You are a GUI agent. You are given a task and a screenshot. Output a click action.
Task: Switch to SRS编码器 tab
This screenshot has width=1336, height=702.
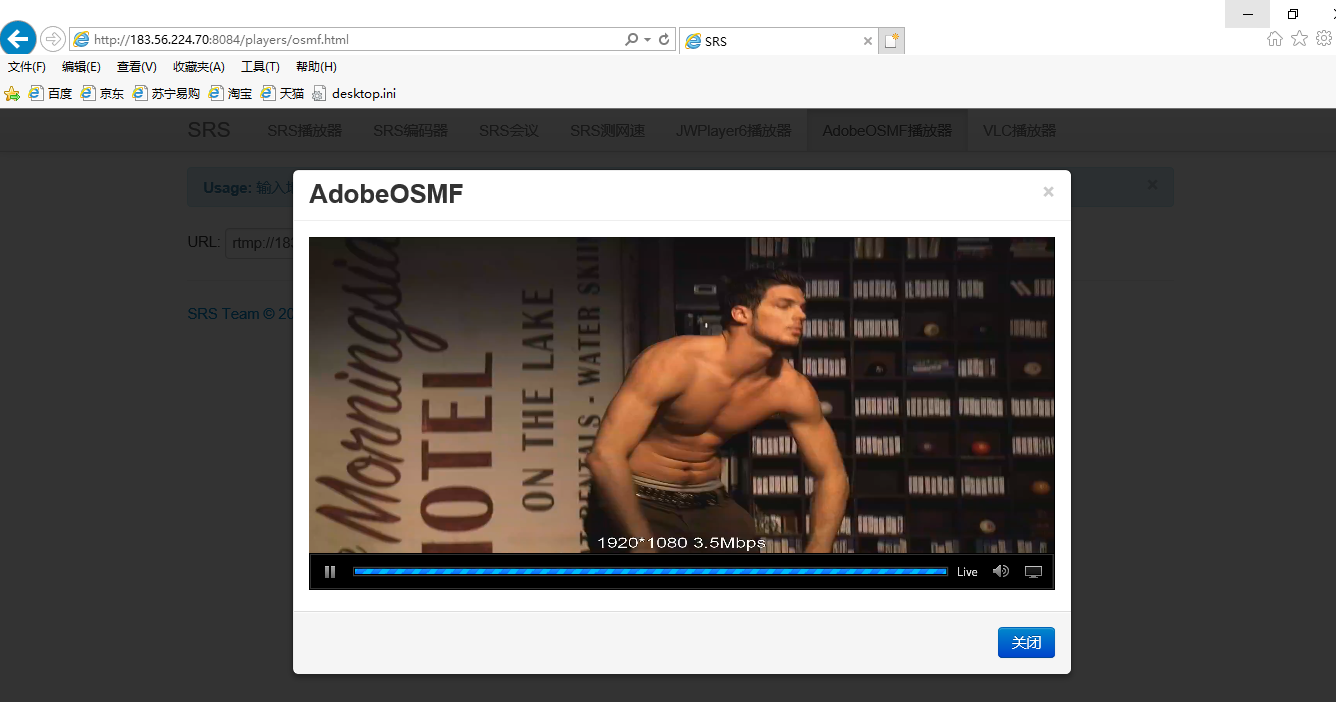[410, 131]
